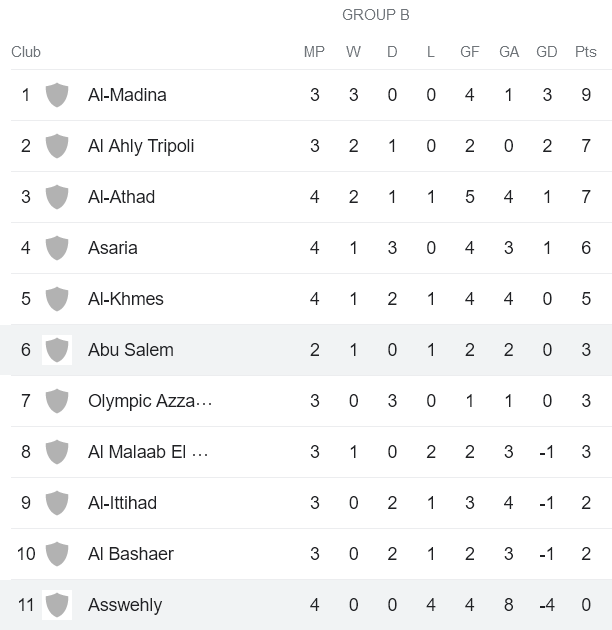
Task: Click the GROUP B heading
Action: (x=376, y=15)
